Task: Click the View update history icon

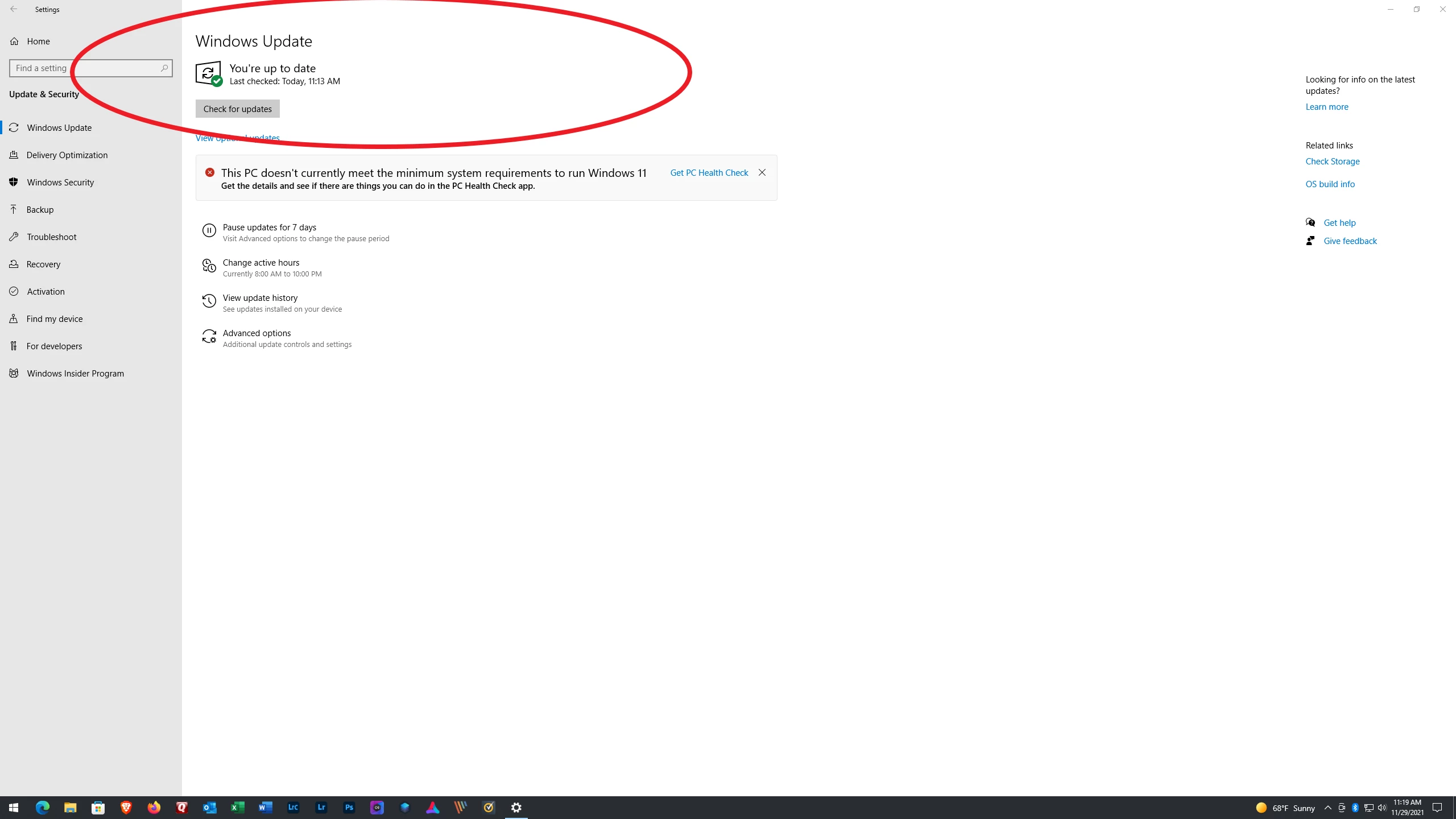Action: [x=209, y=301]
